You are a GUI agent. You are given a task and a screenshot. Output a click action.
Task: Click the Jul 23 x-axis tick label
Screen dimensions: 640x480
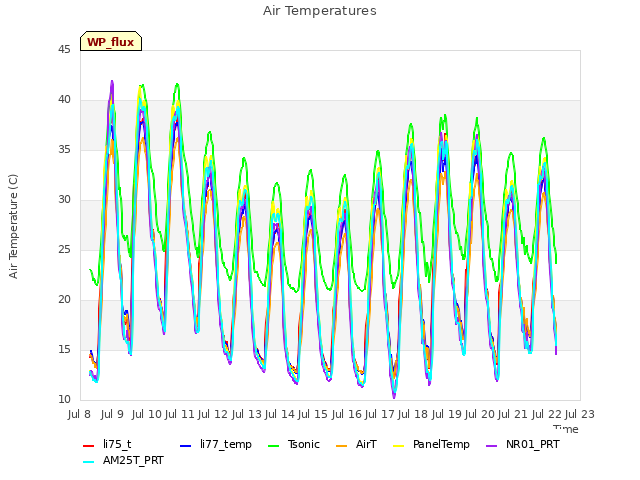[580, 414]
